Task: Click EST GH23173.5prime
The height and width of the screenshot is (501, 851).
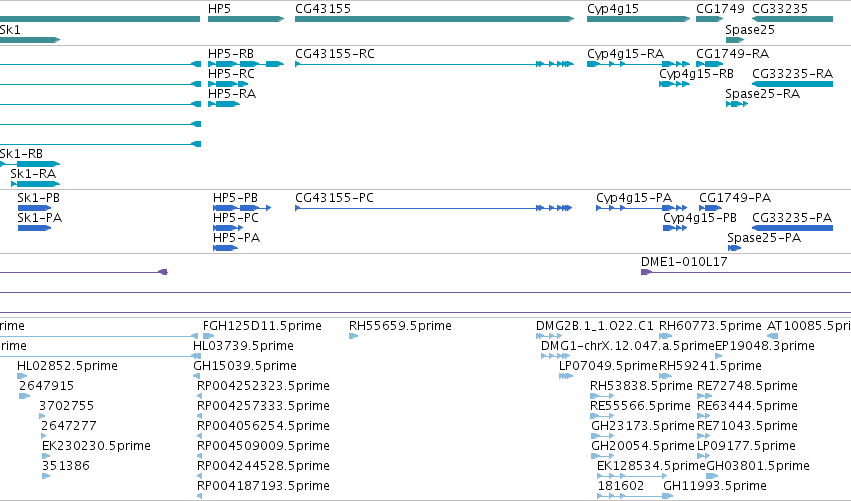Action: click(x=603, y=436)
